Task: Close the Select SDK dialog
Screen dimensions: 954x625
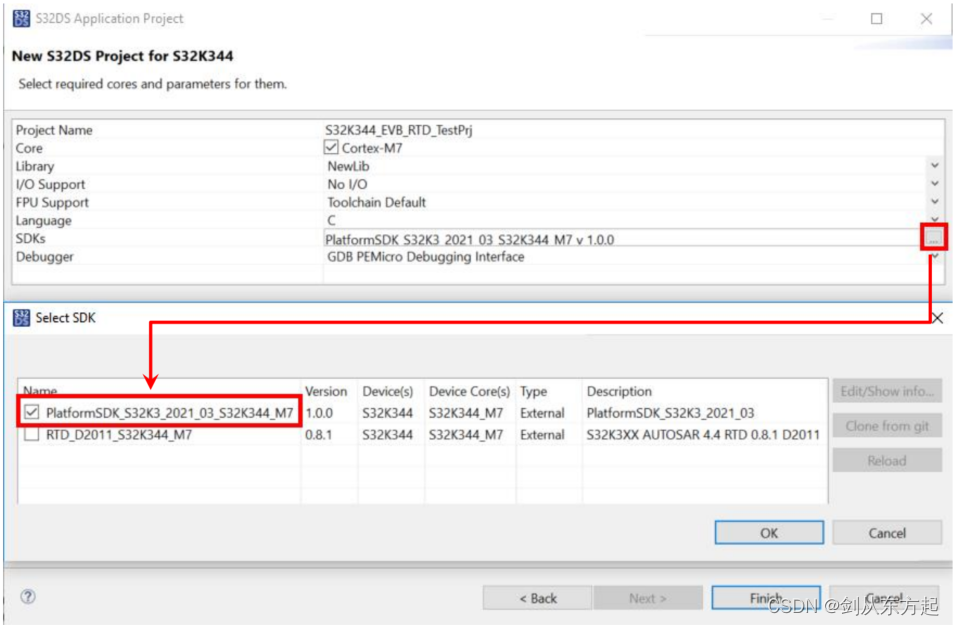Action: pos(938,318)
